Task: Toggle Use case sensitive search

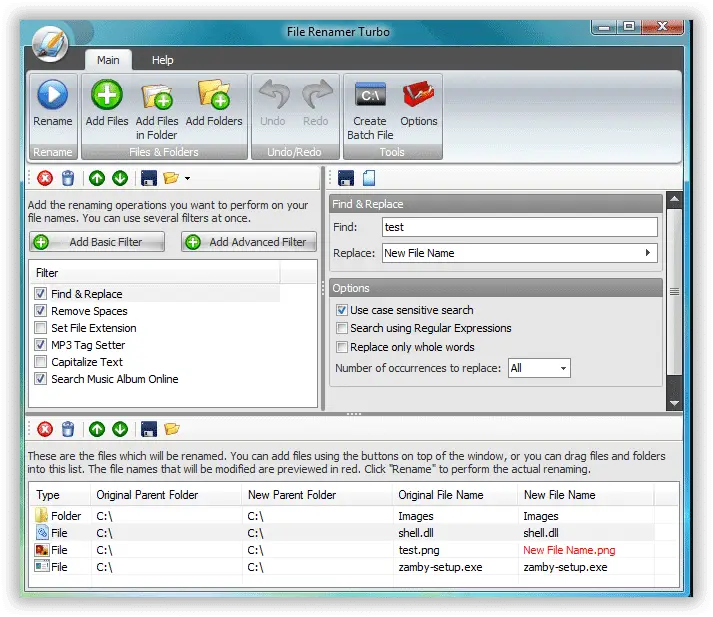Action: pyautogui.click(x=341, y=310)
